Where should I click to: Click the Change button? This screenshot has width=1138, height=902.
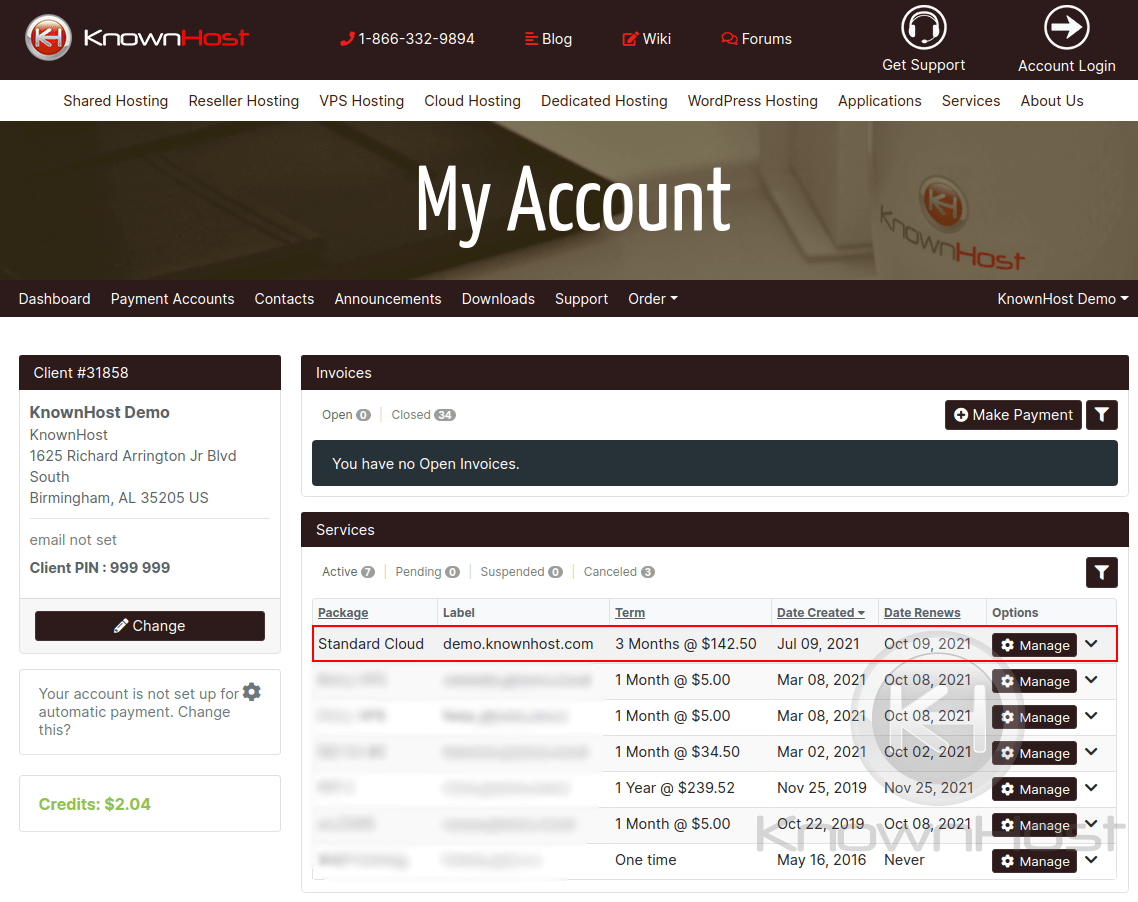(x=150, y=626)
